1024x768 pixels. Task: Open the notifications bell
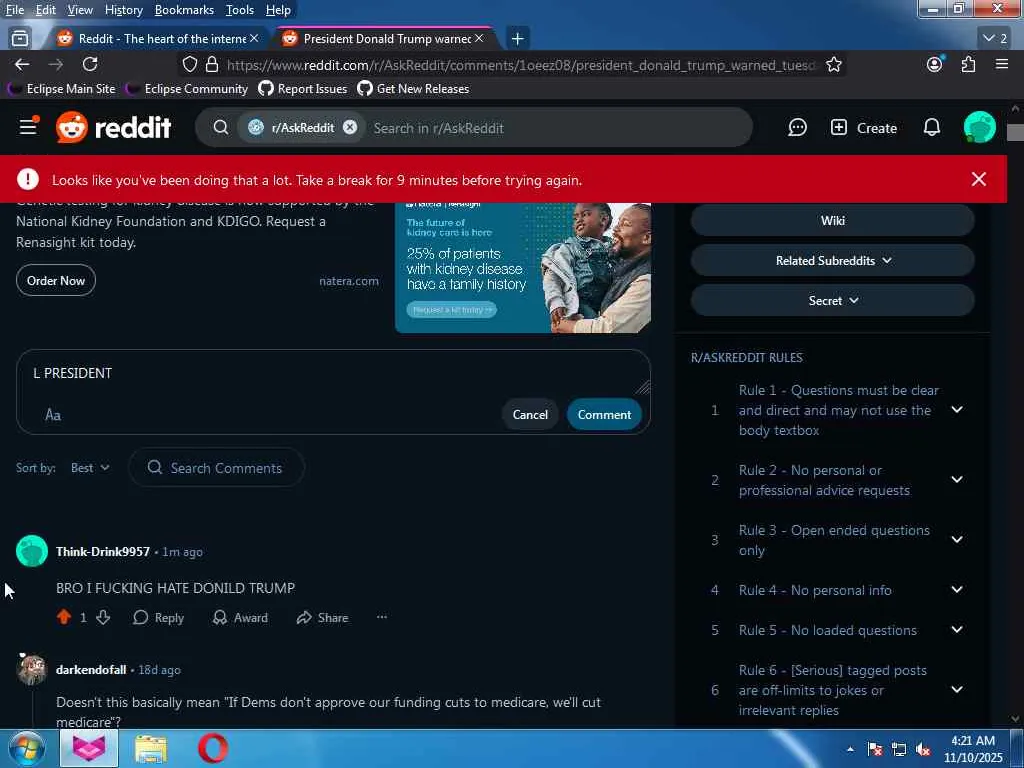931,127
